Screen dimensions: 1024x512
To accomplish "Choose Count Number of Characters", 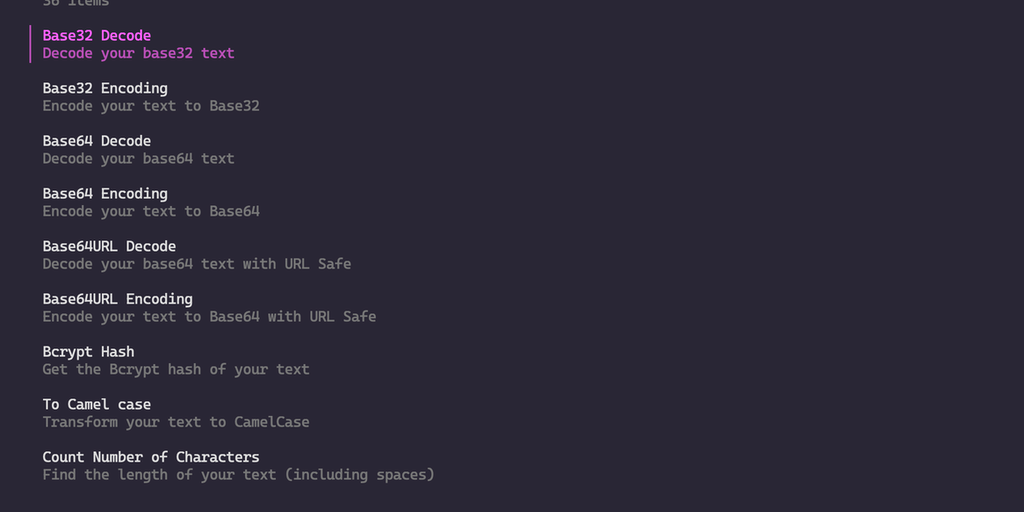I will 151,457.
